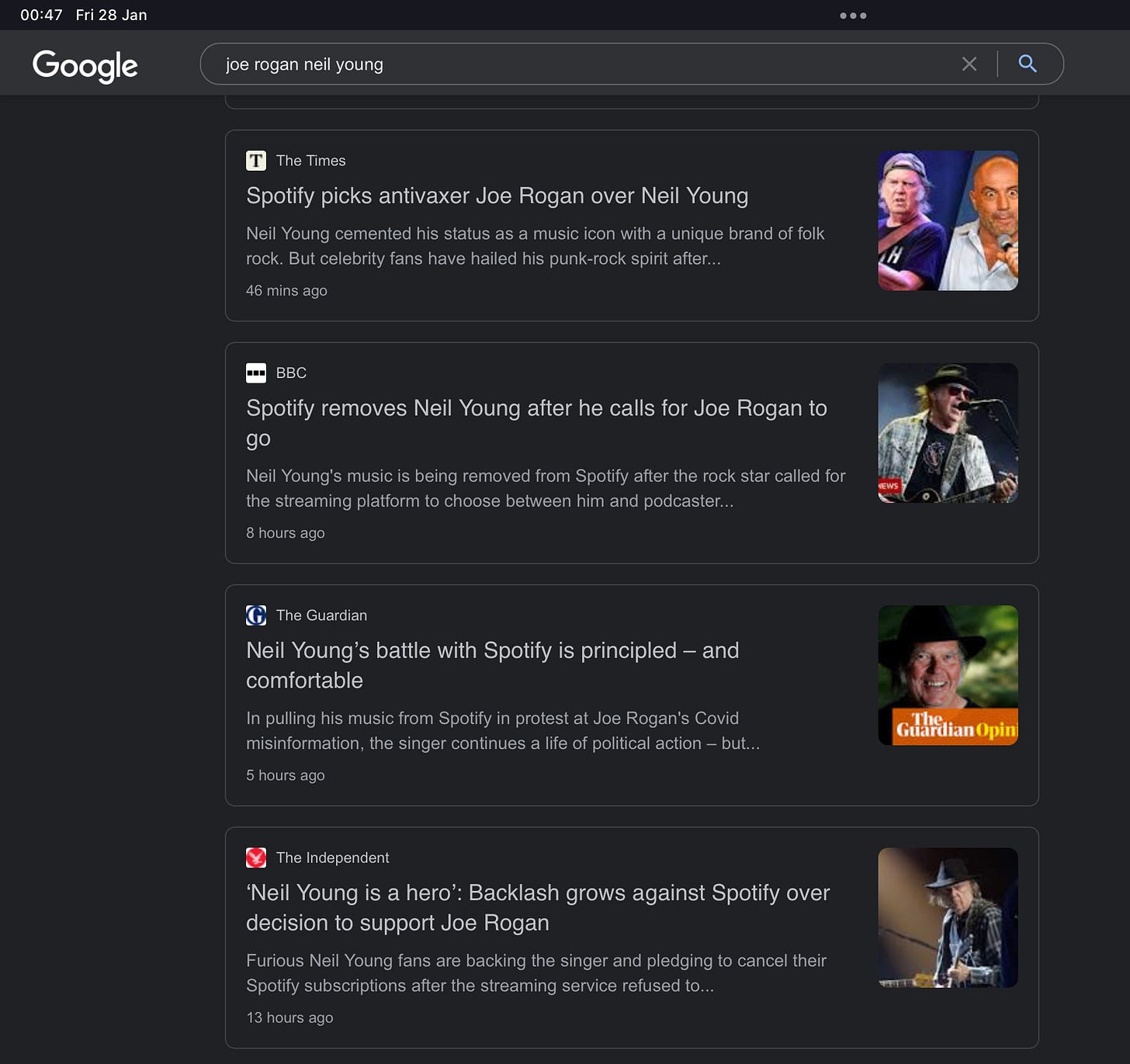Click 'The Independent' source name
Image resolution: width=1130 pixels, height=1064 pixels.
(x=332, y=858)
